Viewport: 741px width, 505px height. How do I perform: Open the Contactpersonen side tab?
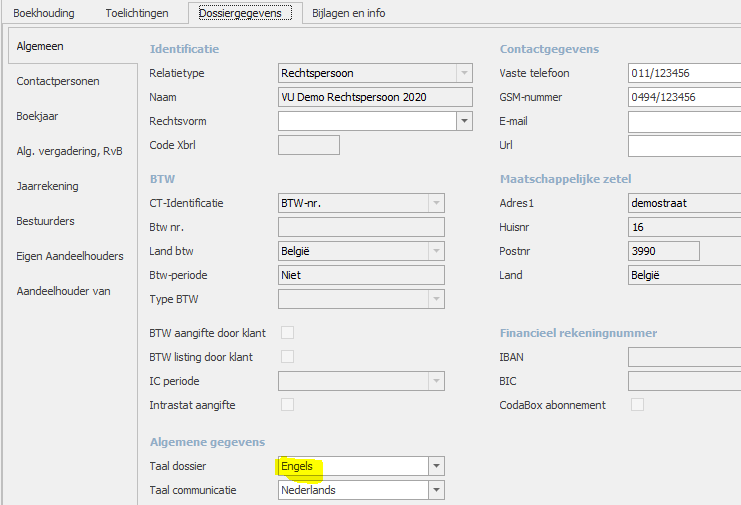[x=58, y=81]
